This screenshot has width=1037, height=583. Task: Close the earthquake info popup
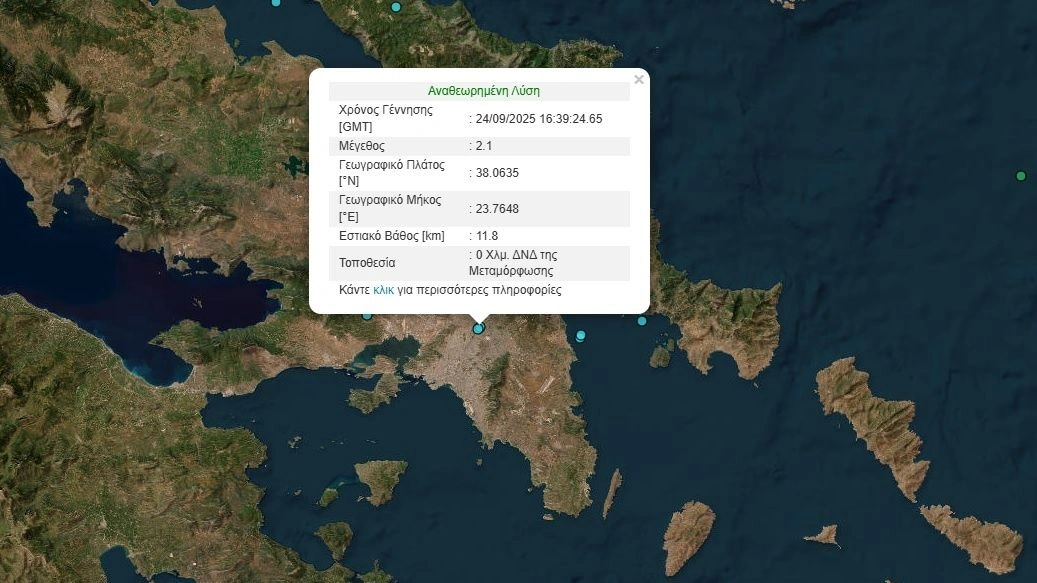(639, 80)
